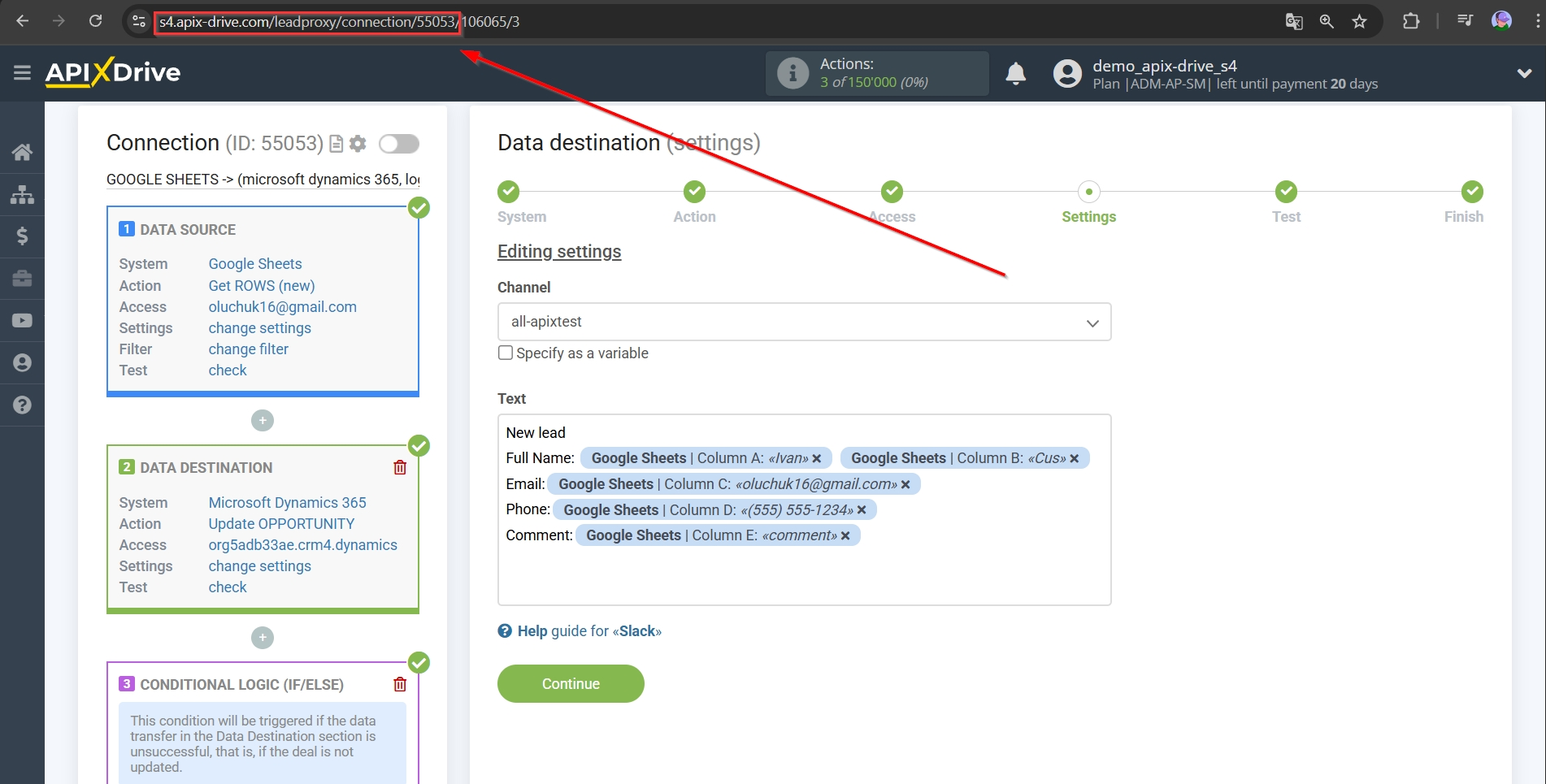
Task: Click the connection document copy icon
Action: pos(337,144)
